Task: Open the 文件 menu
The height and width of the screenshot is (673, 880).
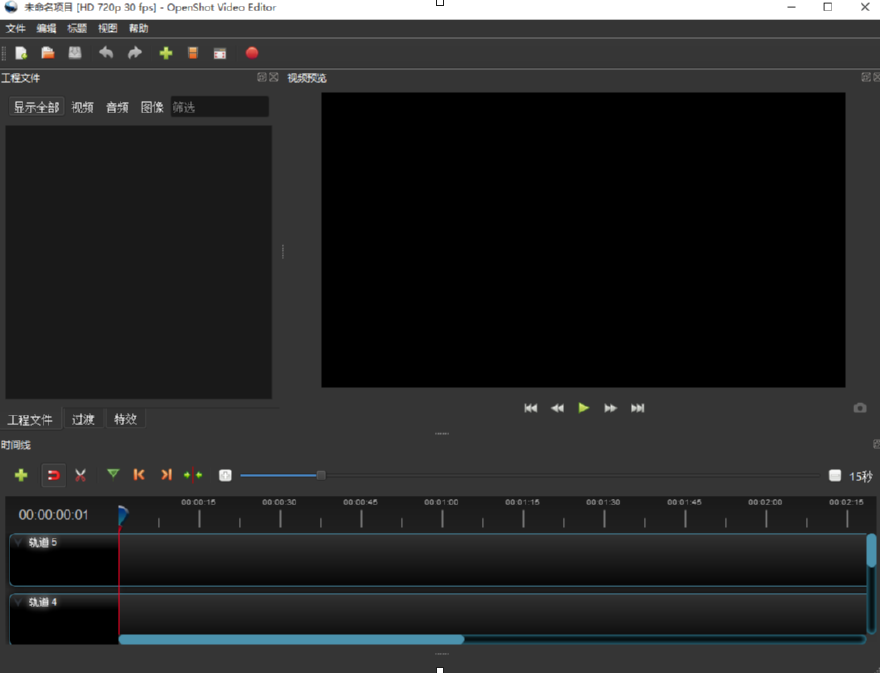Action: 16,29
